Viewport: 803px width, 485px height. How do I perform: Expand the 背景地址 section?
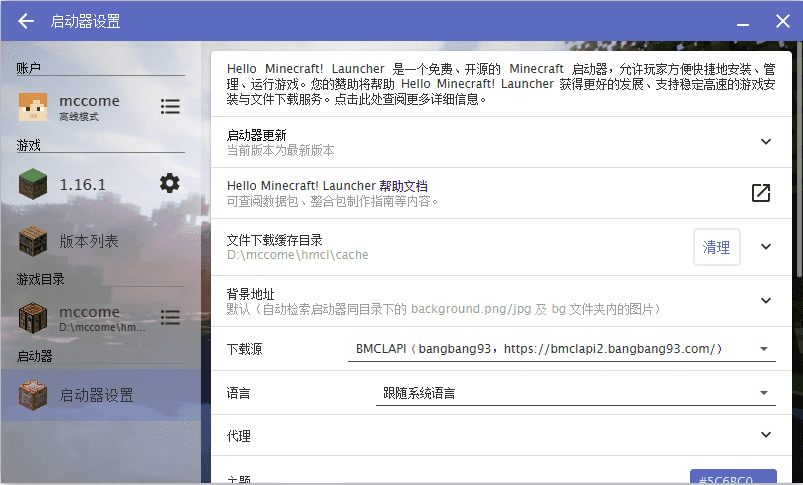[766, 301]
